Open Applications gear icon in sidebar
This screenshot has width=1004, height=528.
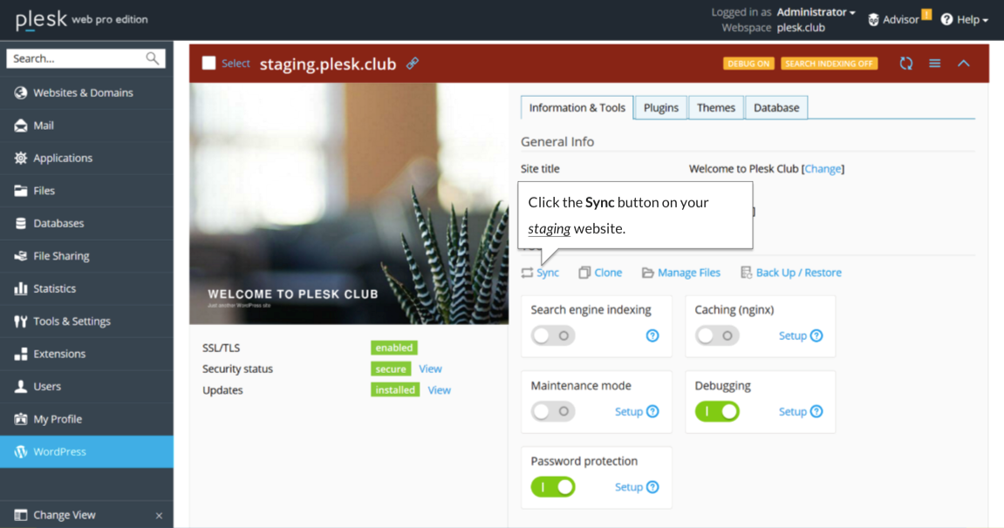tap(20, 158)
